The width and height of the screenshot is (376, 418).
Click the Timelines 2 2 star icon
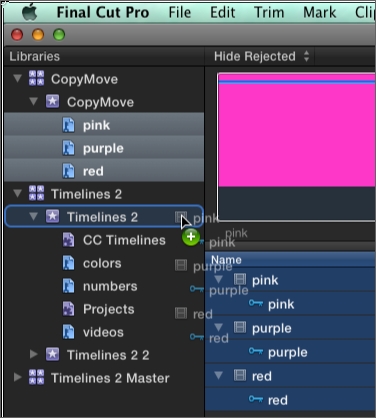point(52,354)
